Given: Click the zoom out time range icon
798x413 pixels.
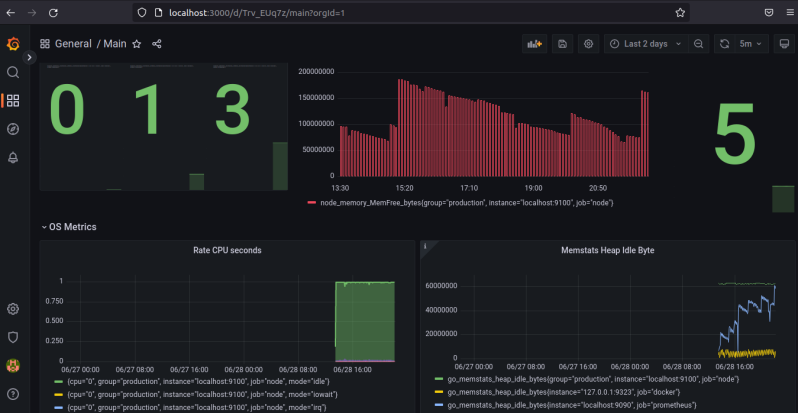Looking at the screenshot, I should click(x=698, y=44).
